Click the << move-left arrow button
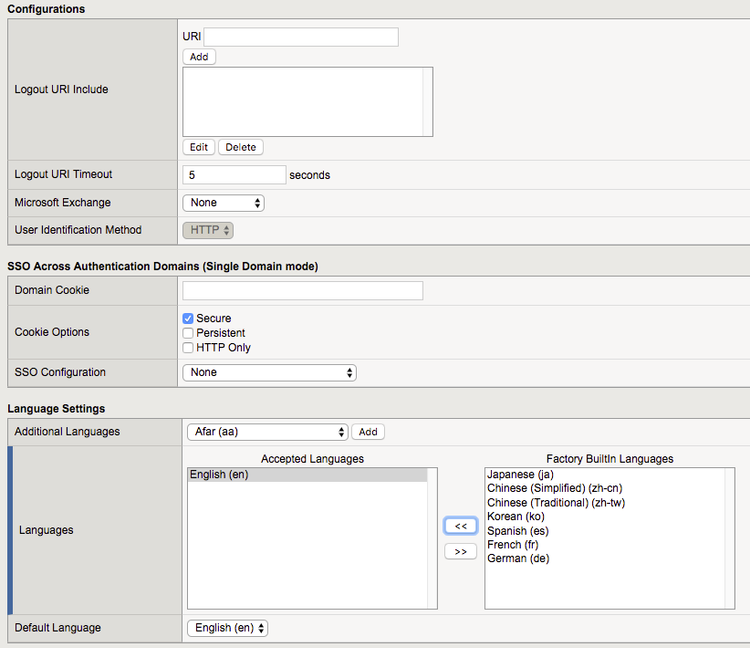 (460, 526)
